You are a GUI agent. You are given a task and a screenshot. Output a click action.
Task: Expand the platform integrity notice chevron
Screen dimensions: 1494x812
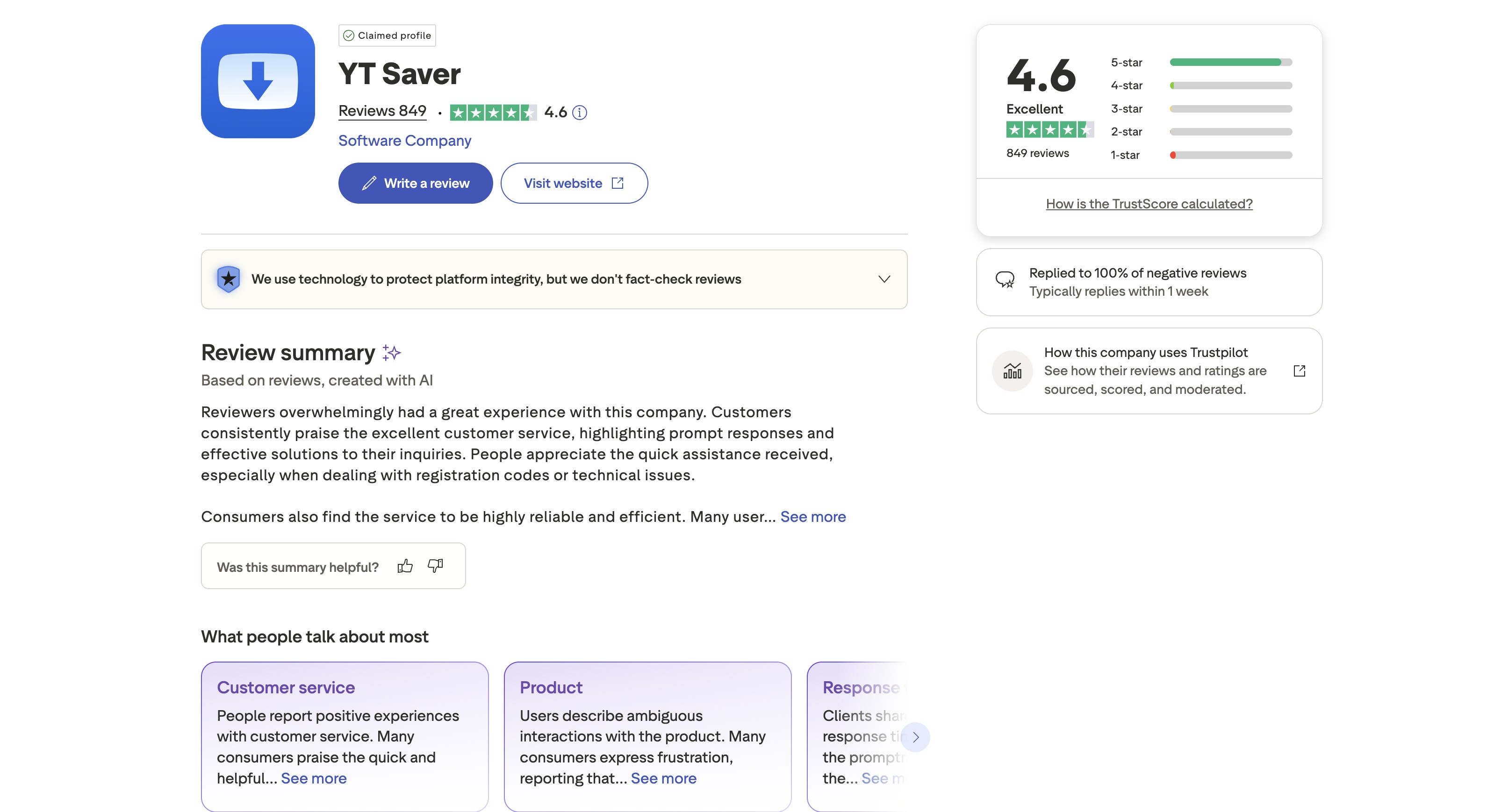coord(884,279)
